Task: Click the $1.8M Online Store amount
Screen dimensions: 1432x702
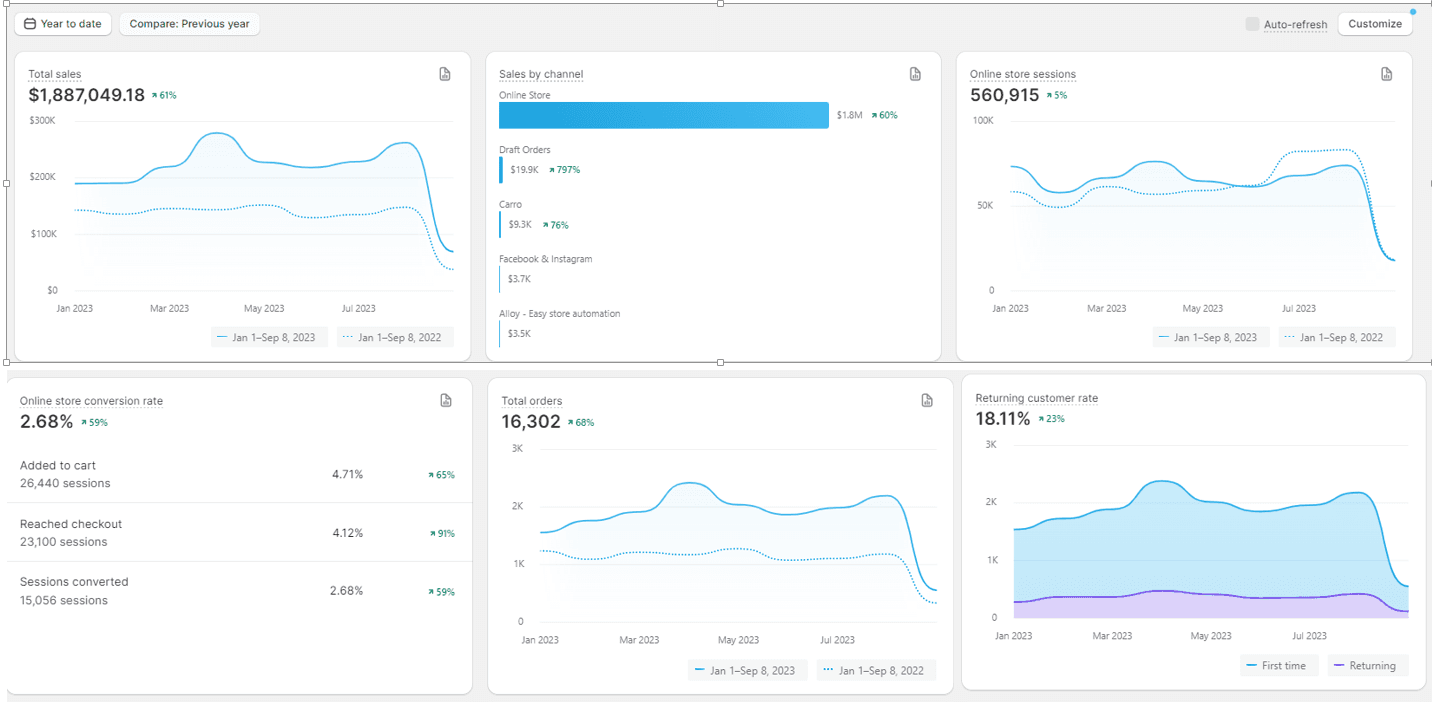Action: click(849, 116)
